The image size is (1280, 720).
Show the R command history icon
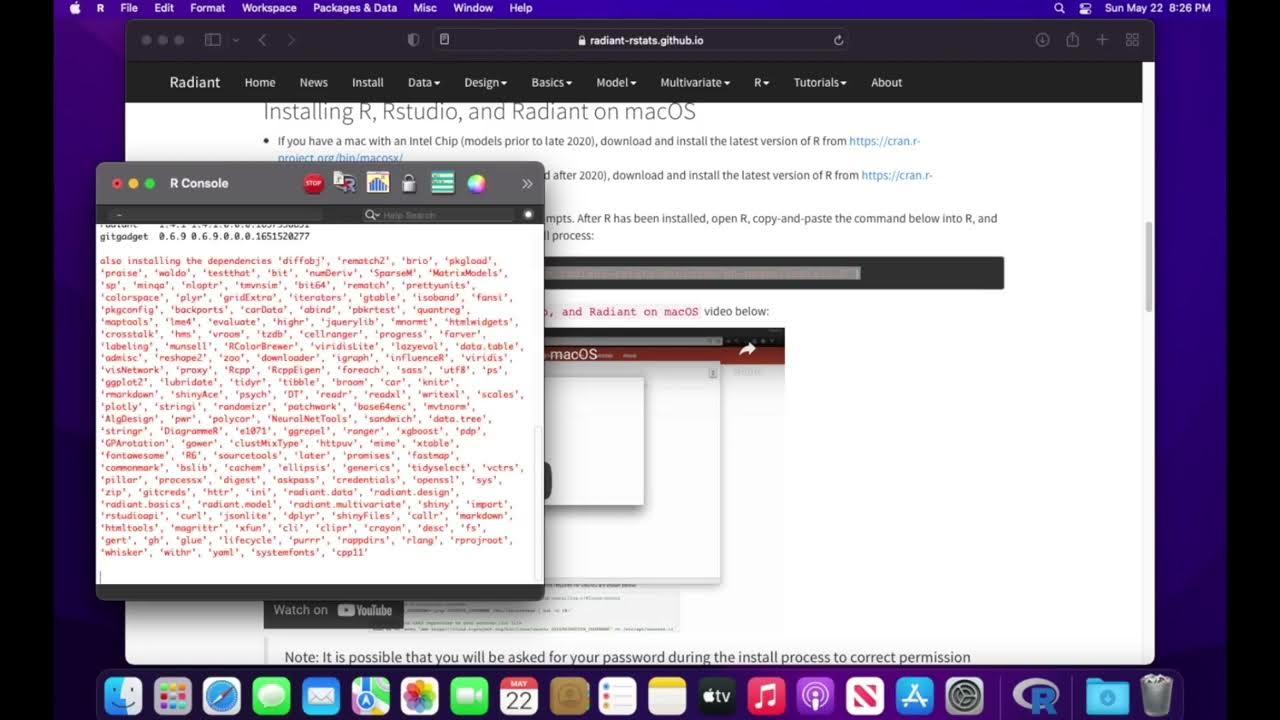pos(443,183)
